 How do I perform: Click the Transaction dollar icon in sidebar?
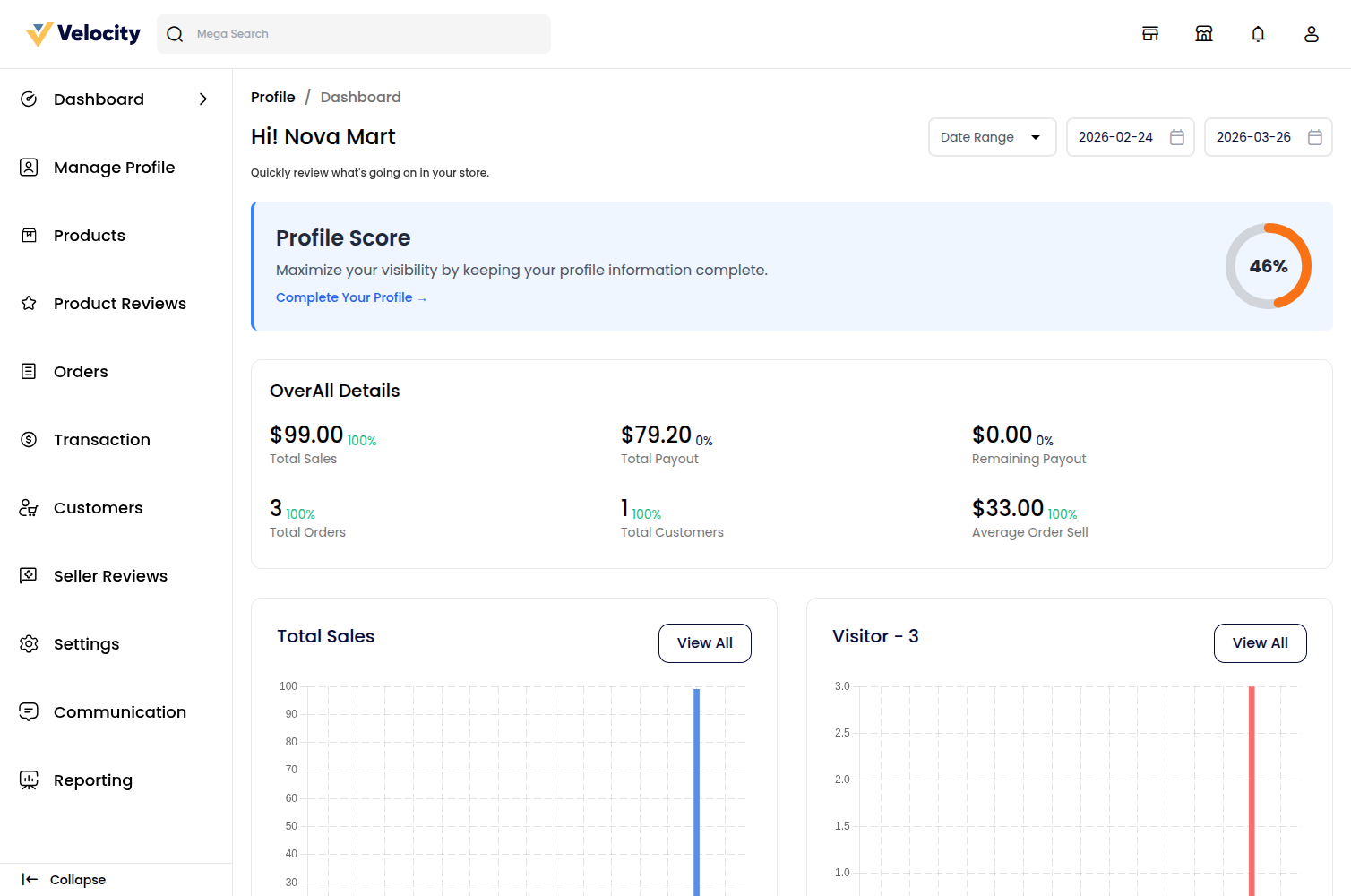coord(29,439)
